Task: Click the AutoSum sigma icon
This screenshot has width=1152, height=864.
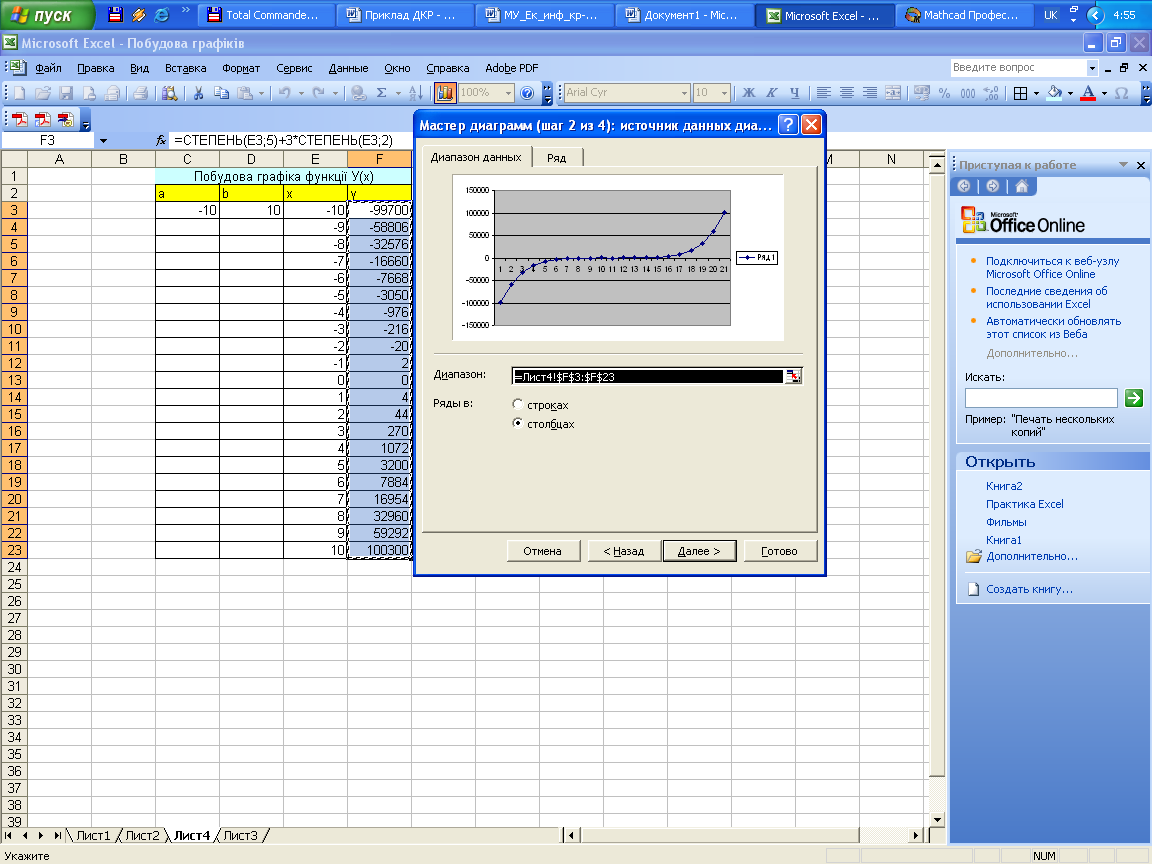Action: point(381,93)
